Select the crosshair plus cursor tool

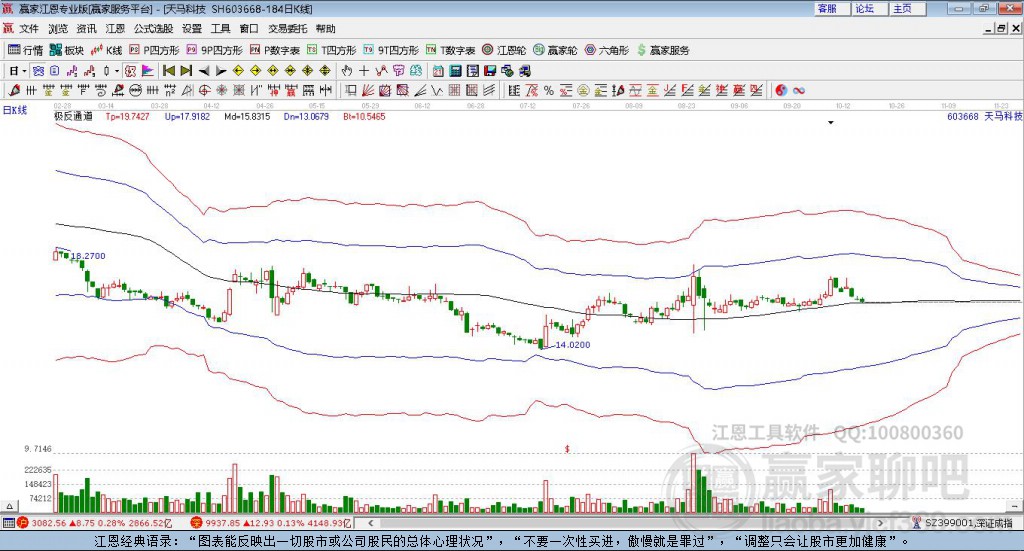point(364,71)
